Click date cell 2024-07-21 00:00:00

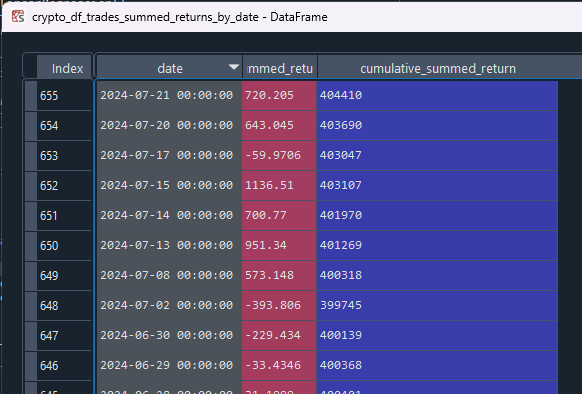tap(169, 95)
